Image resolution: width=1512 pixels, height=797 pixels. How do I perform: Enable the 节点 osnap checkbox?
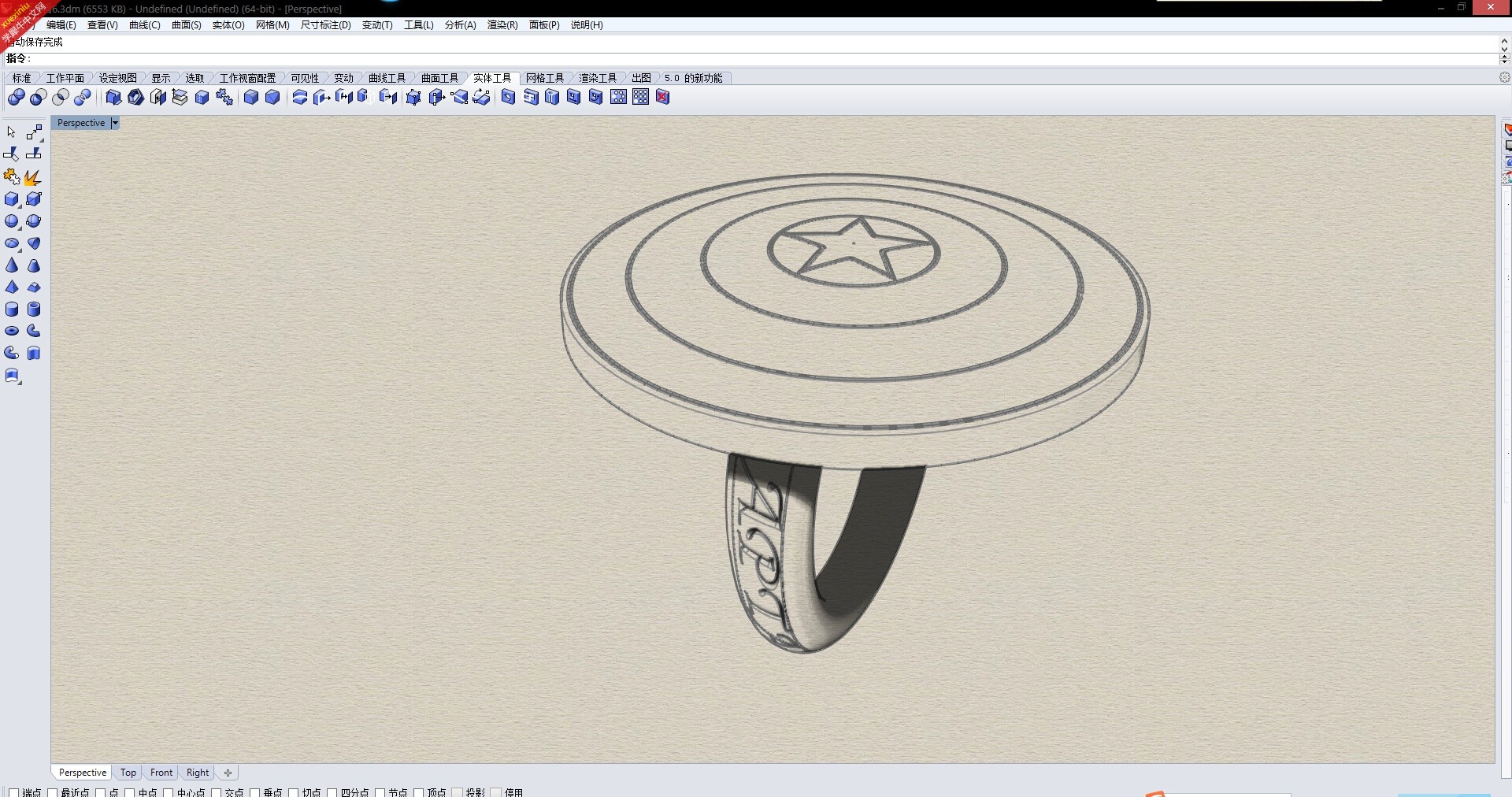[380, 792]
